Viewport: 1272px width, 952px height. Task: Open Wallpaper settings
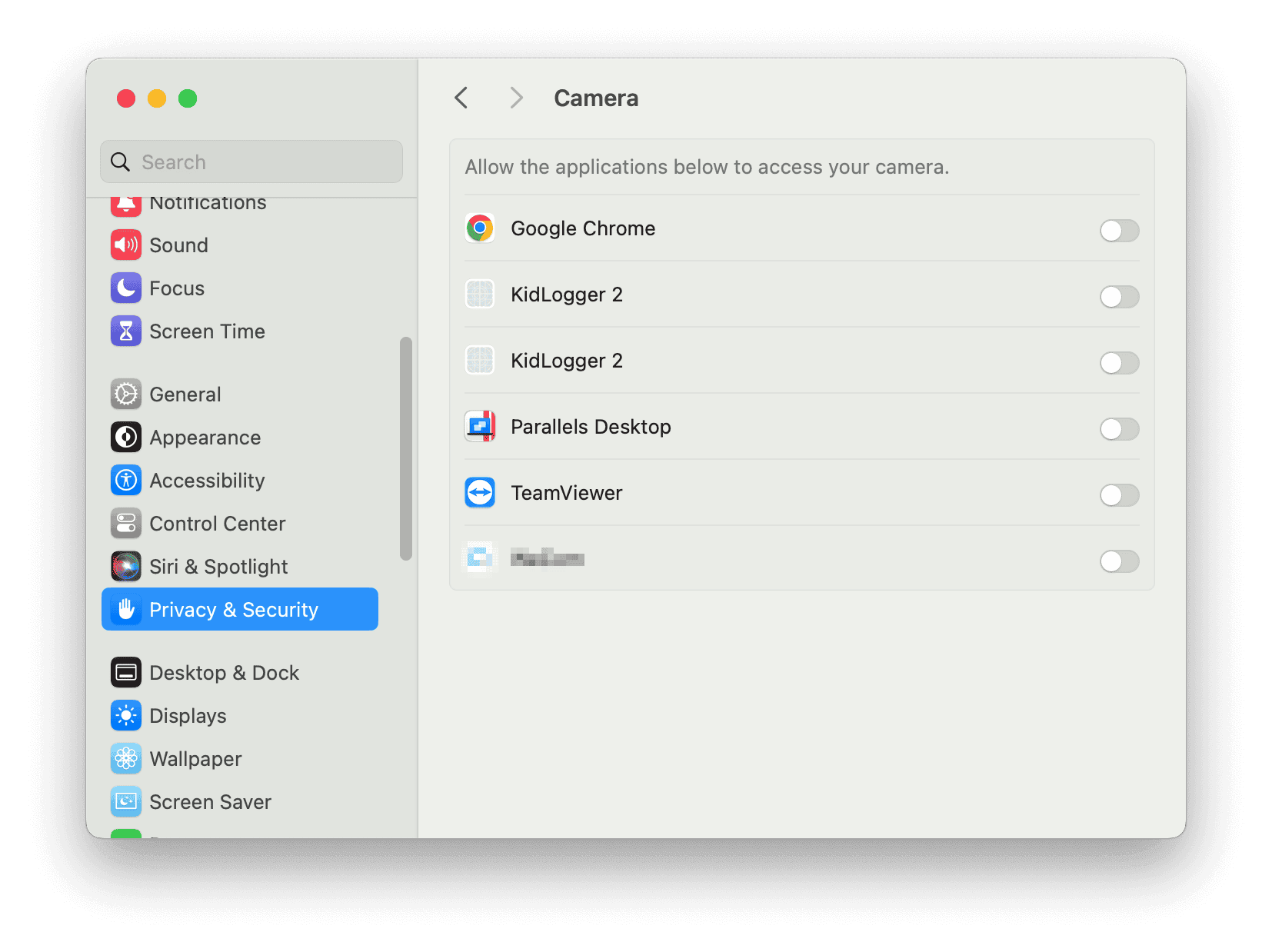coord(240,759)
